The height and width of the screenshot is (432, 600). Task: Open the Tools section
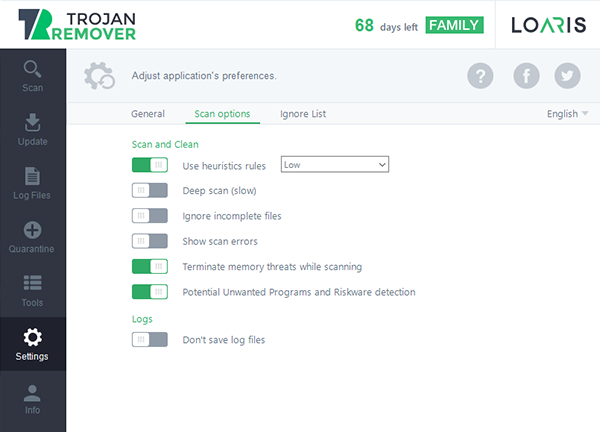[x=33, y=290]
